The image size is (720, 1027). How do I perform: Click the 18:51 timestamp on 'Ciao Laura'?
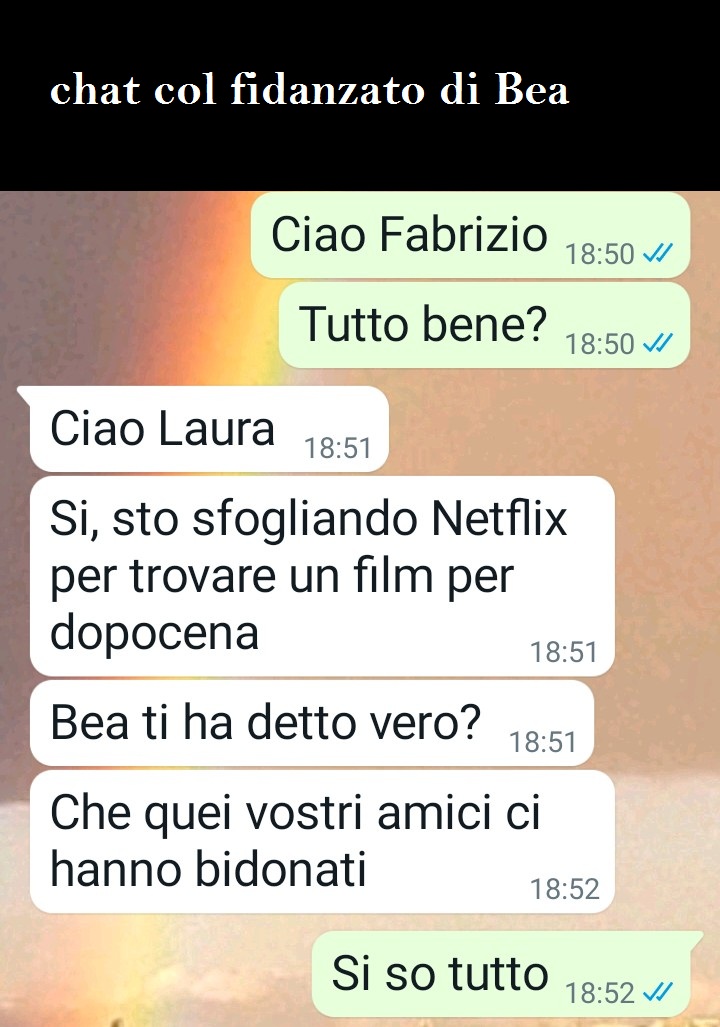coord(337,448)
